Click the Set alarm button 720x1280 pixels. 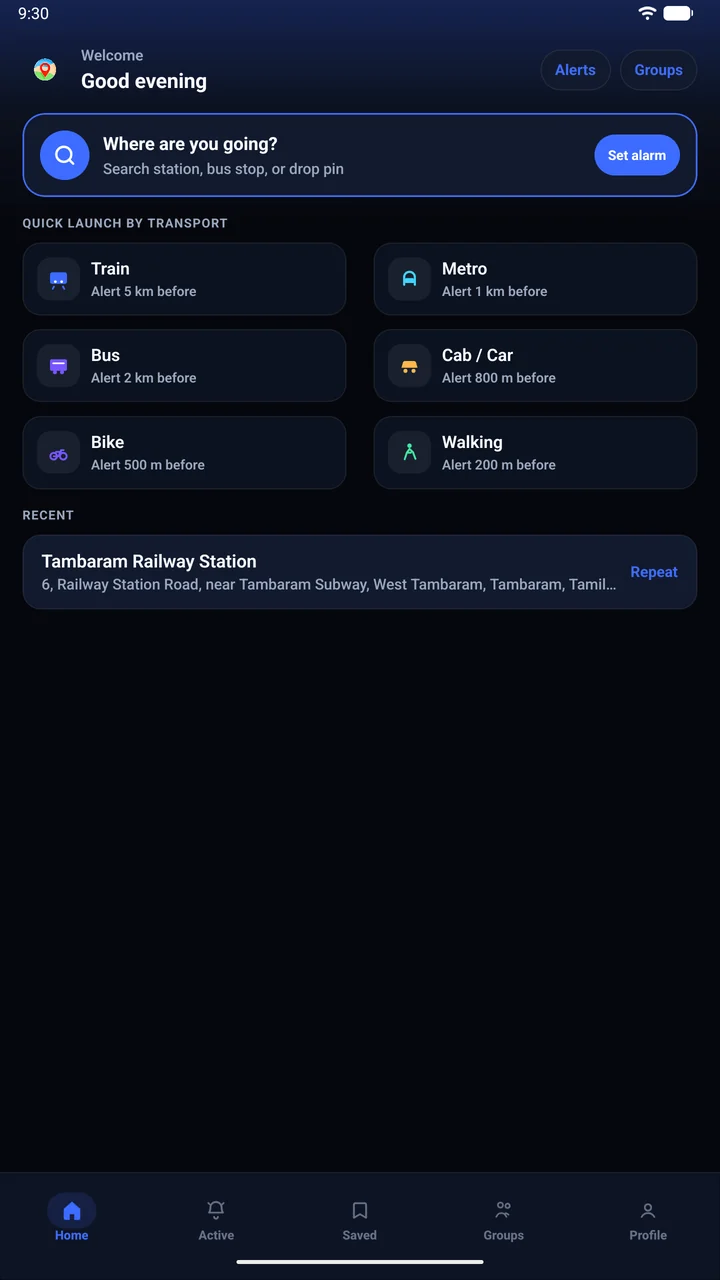[637, 155]
